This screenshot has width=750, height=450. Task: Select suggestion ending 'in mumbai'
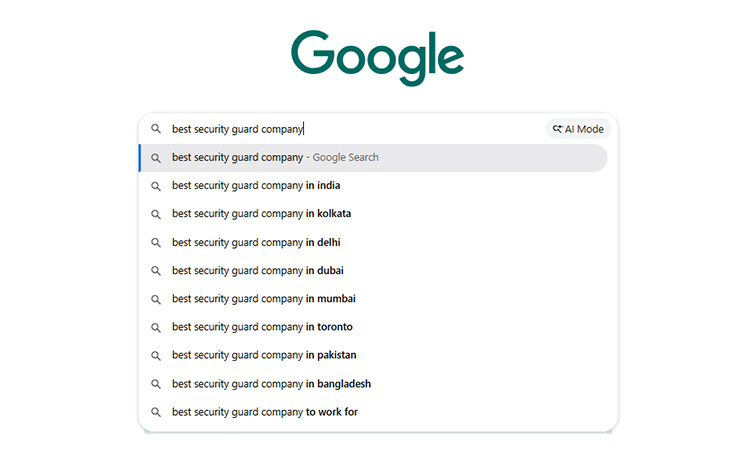pyautogui.click(x=263, y=298)
